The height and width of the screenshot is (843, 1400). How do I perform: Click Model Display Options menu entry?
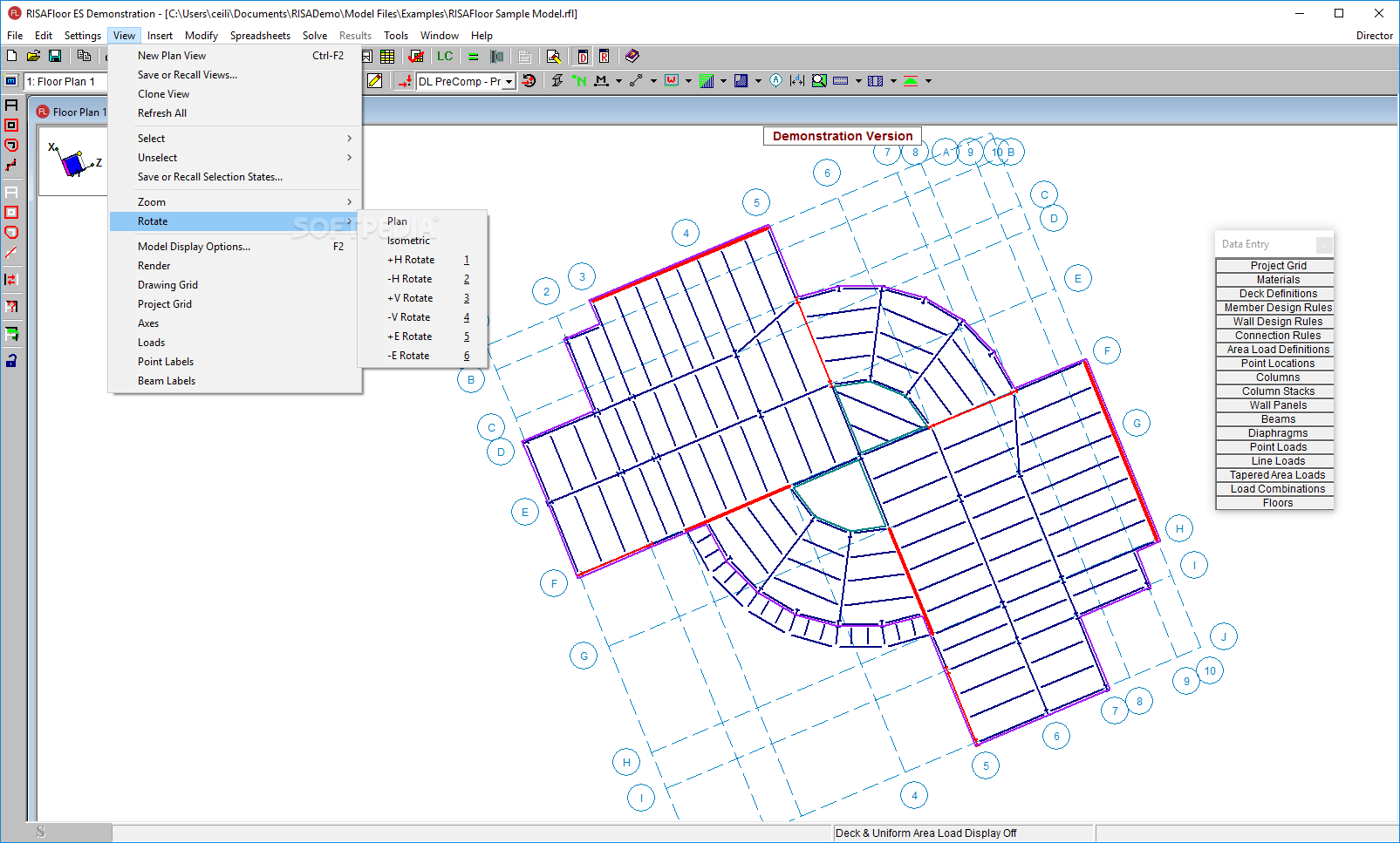coord(235,247)
